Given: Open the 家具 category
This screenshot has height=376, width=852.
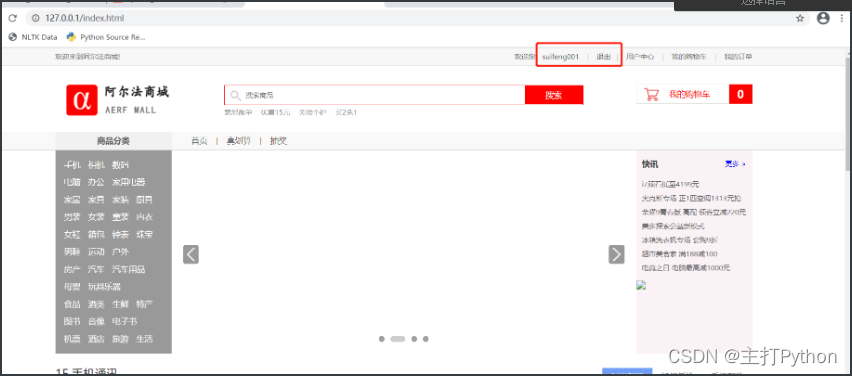Looking at the screenshot, I should tap(96, 200).
